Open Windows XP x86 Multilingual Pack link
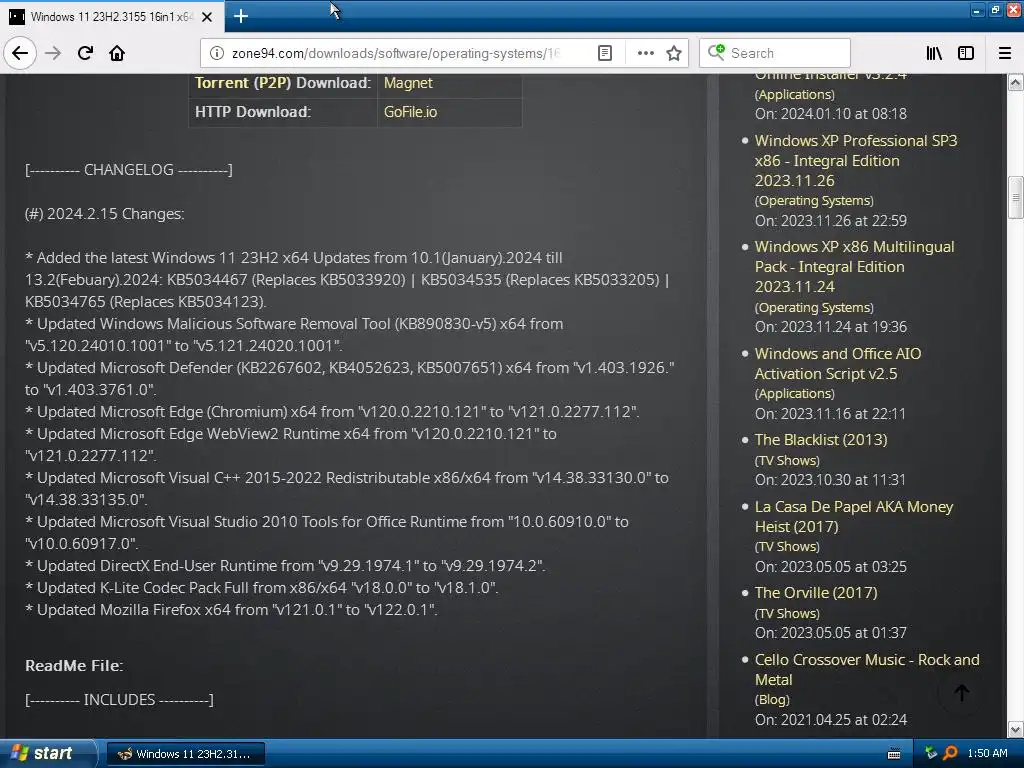The image size is (1024, 768). click(x=854, y=266)
